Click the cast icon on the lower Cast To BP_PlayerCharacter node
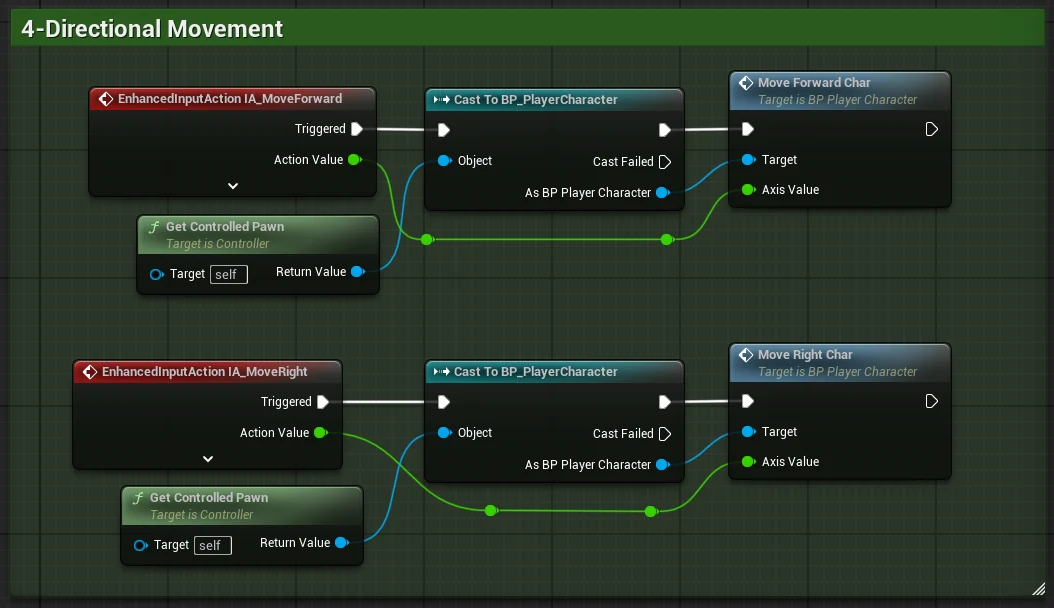The height and width of the screenshot is (608, 1054). click(x=442, y=372)
